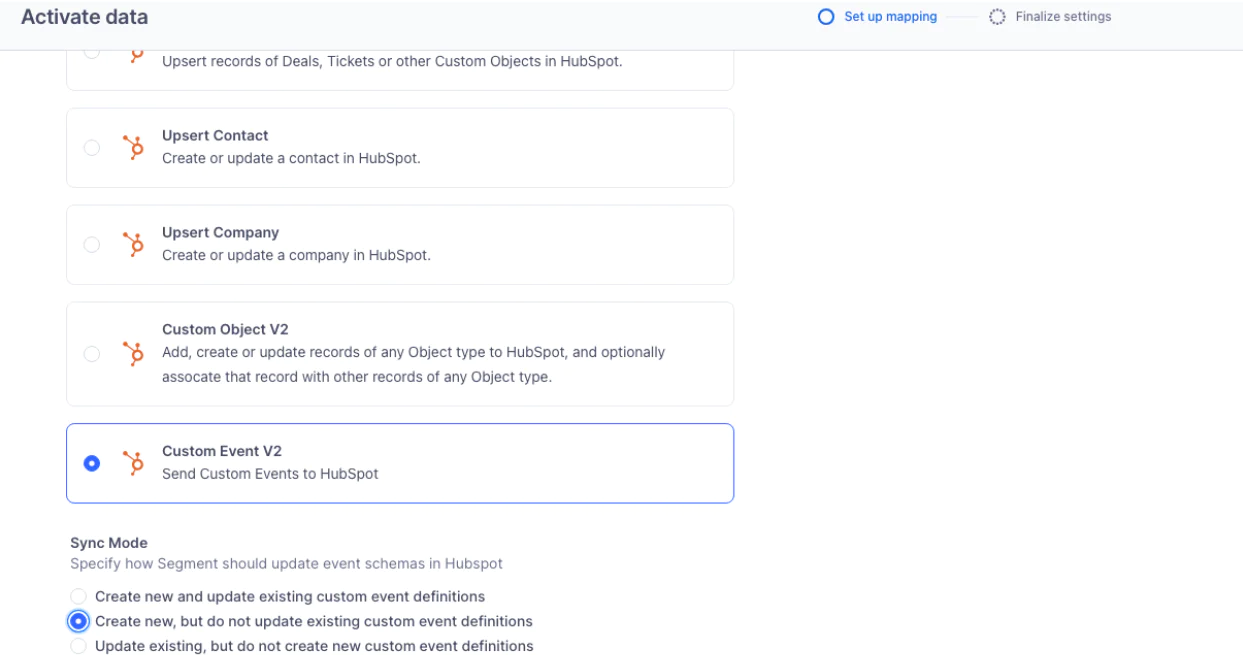Image resolution: width=1243 pixels, height=655 pixels.
Task: Select the Custom Object V2 card
Action: (x=400, y=353)
